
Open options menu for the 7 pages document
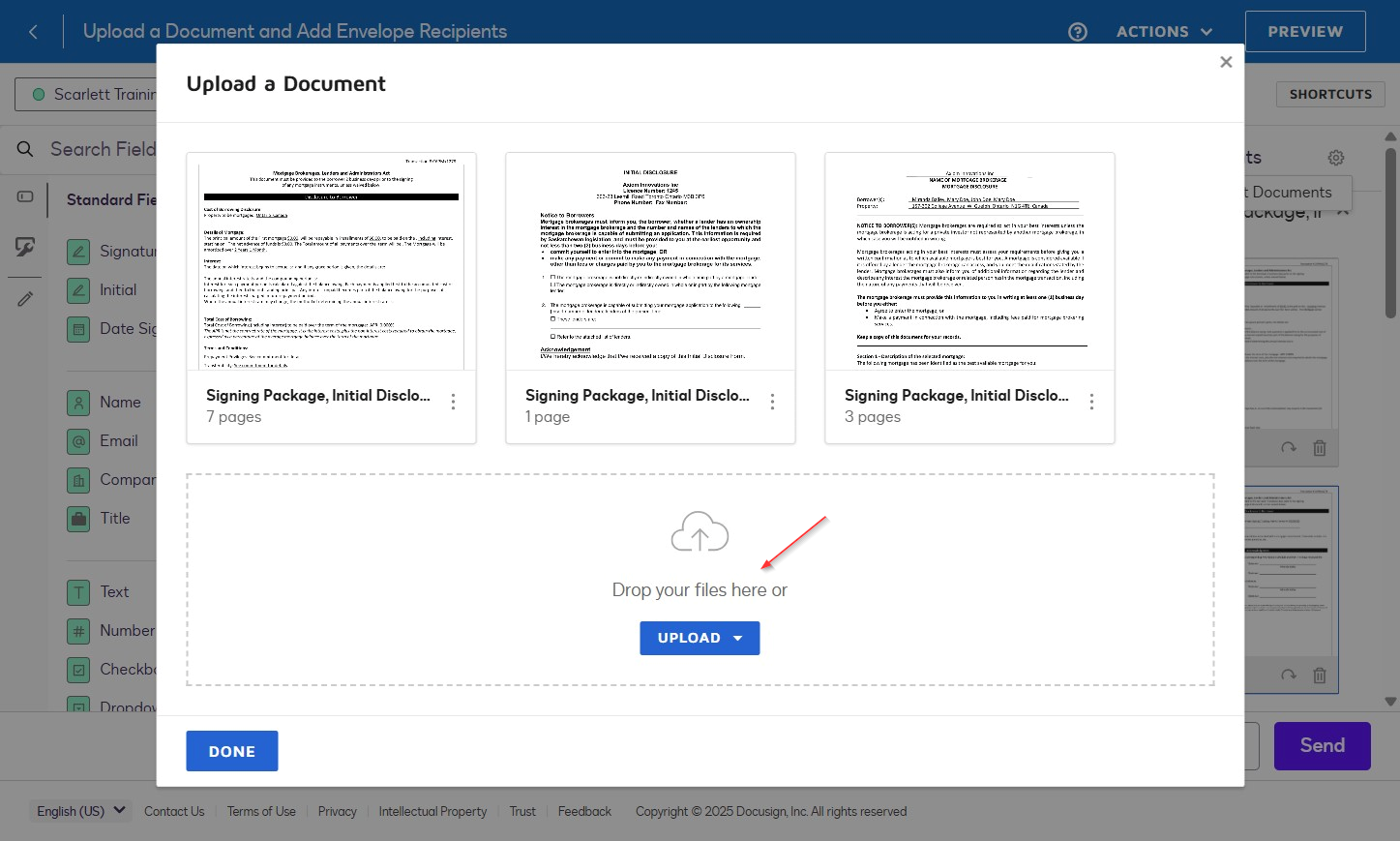pos(453,402)
